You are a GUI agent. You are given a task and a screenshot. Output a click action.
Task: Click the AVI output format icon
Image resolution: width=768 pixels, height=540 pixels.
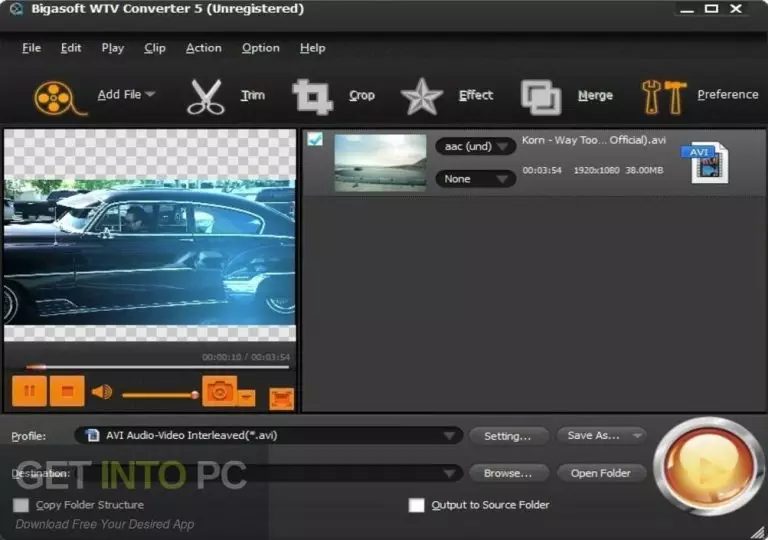(706, 163)
